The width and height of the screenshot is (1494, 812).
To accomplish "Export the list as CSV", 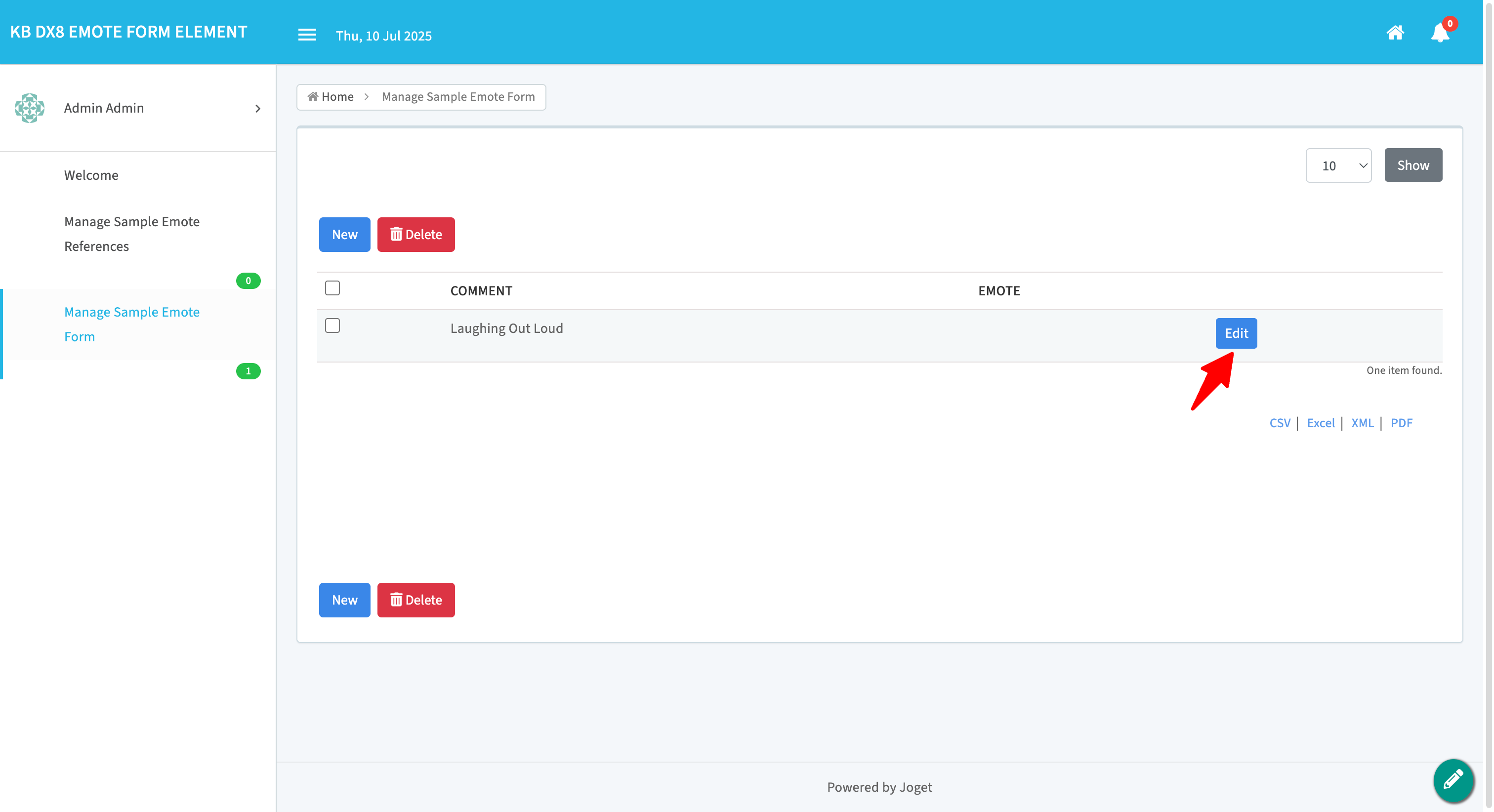I will 1280,423.
